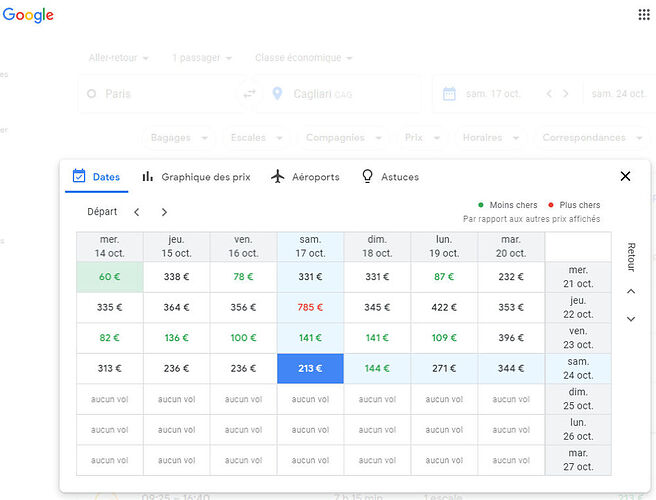Select the 60 € cheapest fare cell
This screenshot has height=500, width=656.
click(x=110, y=277)
